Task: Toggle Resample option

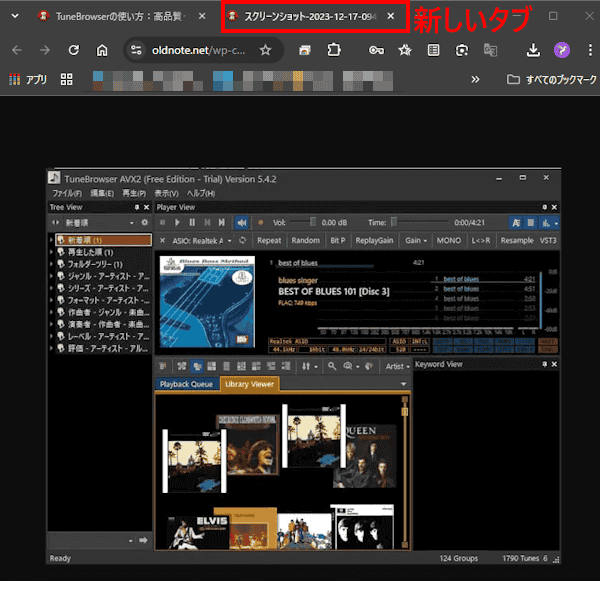Action: pyautogui.click(x=517, y=241)
